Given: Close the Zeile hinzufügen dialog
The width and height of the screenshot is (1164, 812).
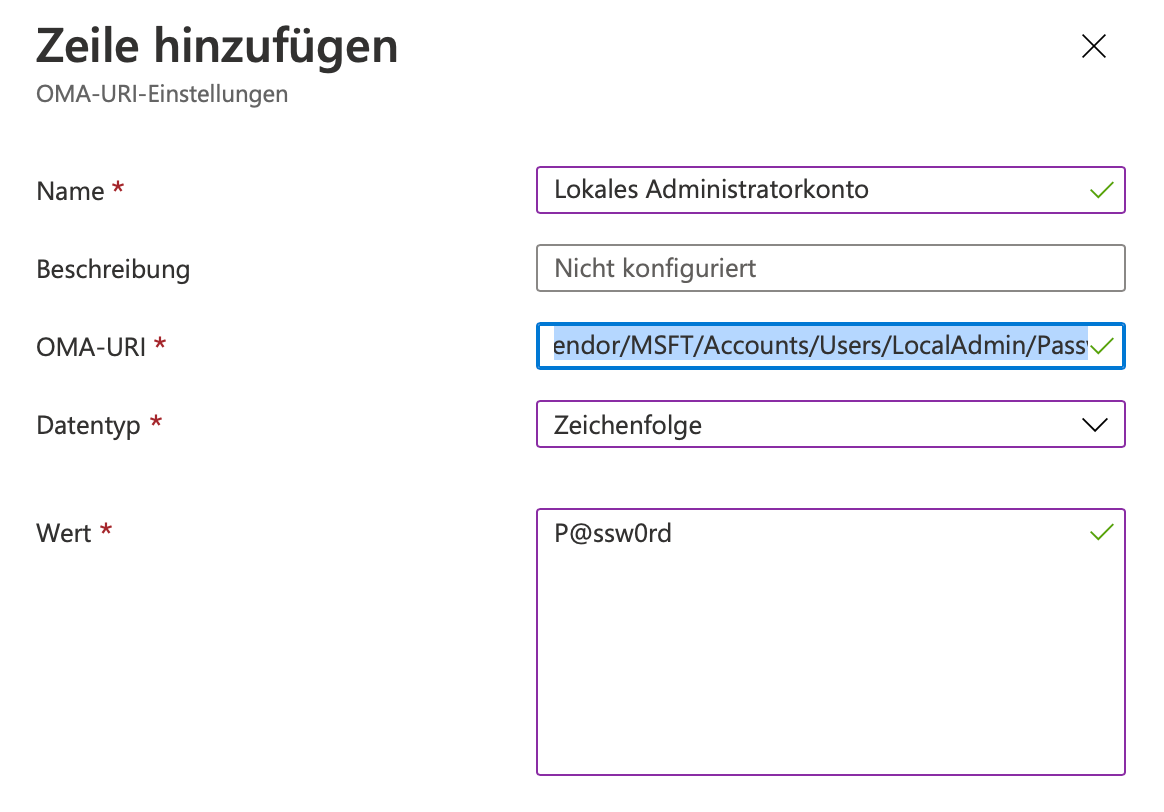Looking at the screenshot, I should 1094,46.
